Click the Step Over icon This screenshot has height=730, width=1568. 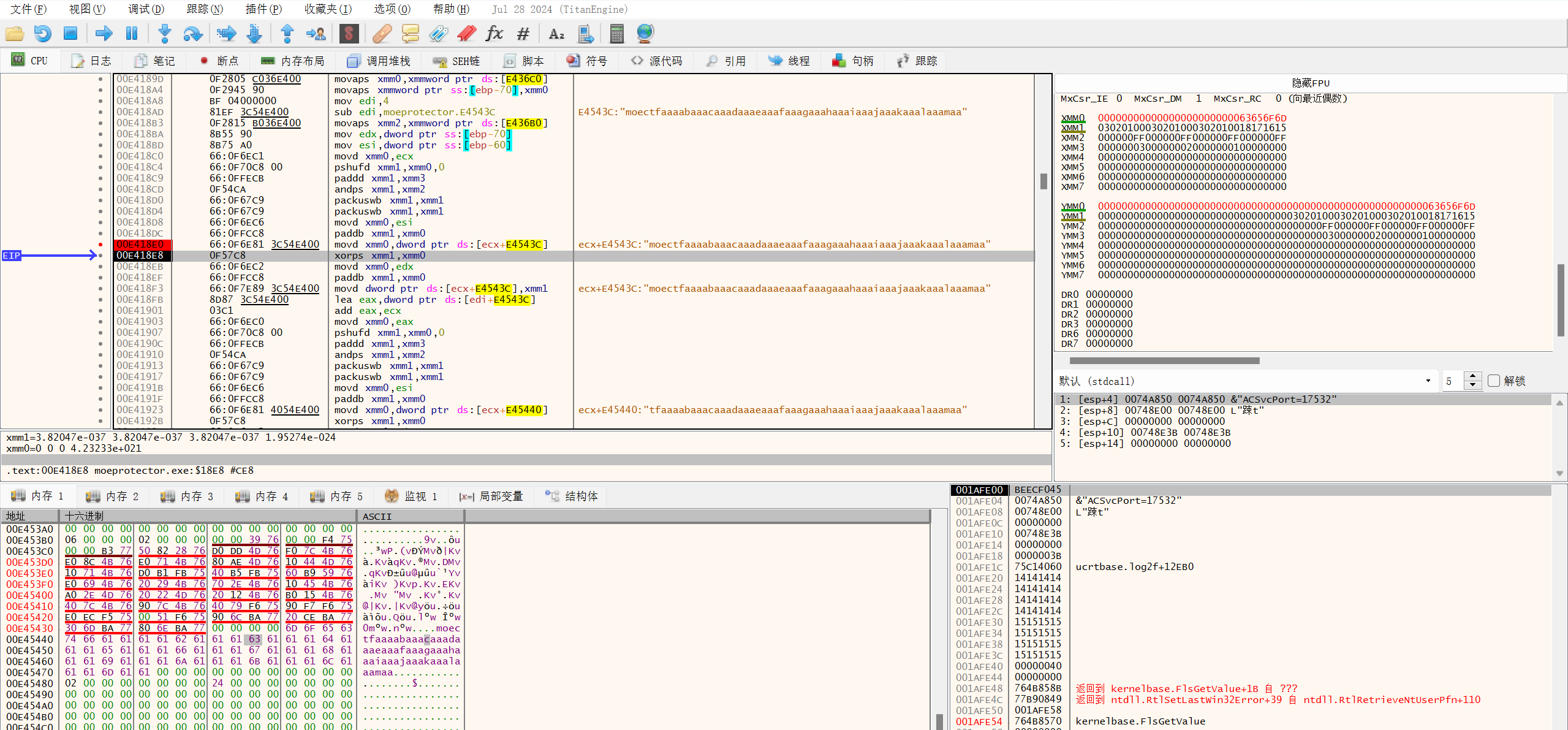[192, 34]
